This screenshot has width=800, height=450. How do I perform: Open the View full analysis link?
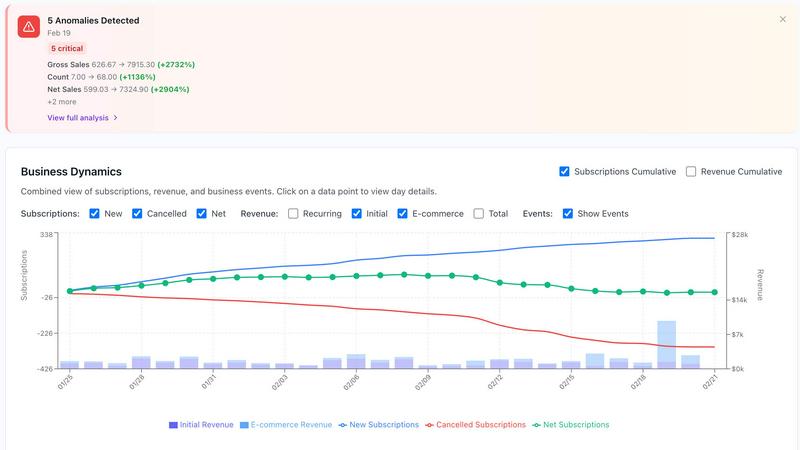point(82,117)
